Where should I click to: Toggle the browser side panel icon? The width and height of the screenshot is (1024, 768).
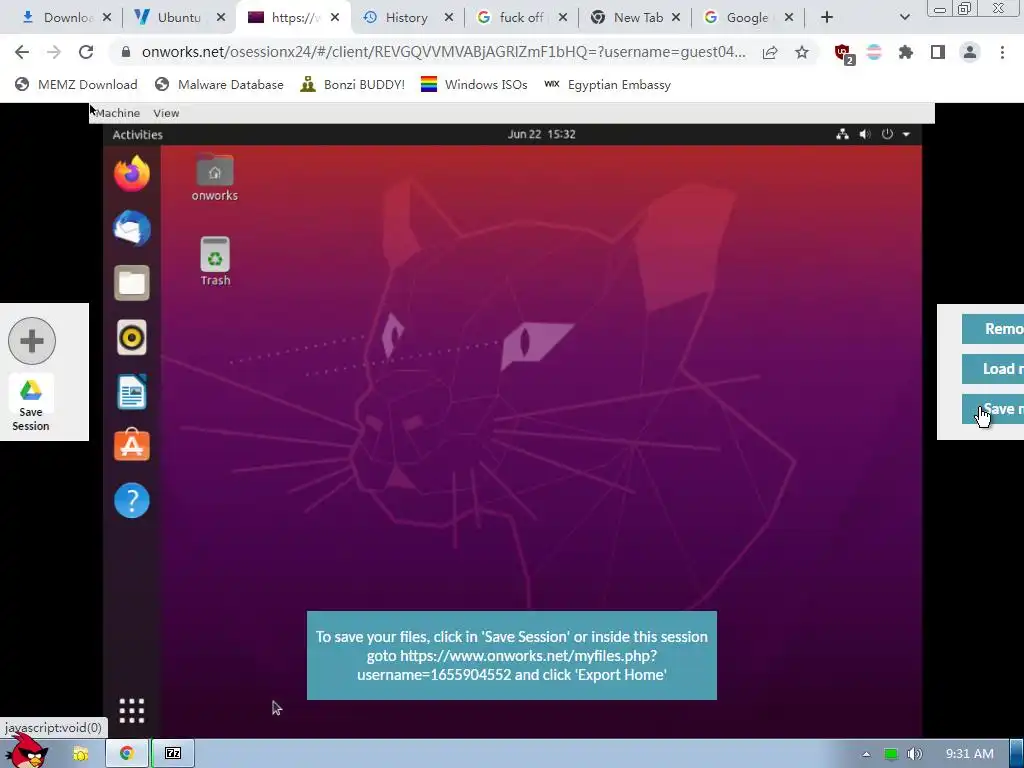click(x=938, y=52)
